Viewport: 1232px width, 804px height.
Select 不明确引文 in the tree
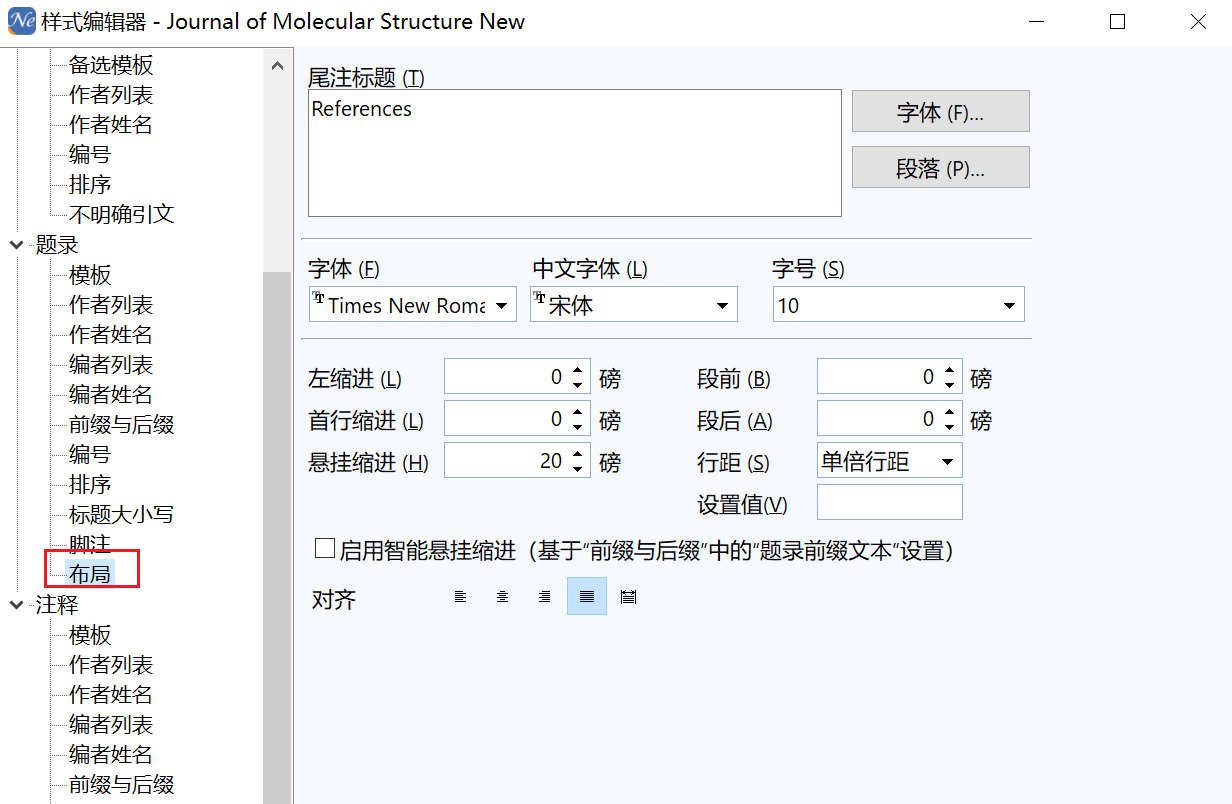122,214
